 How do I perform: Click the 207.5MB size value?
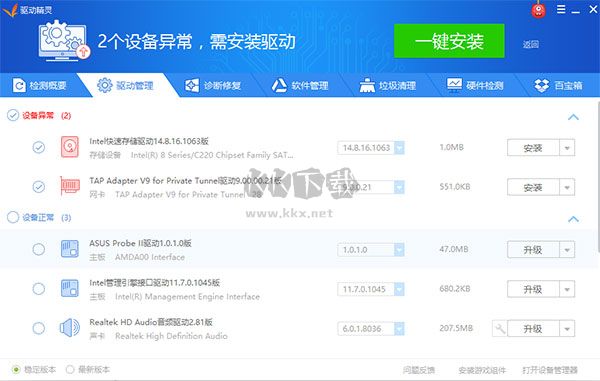click(x=456, y=328)
